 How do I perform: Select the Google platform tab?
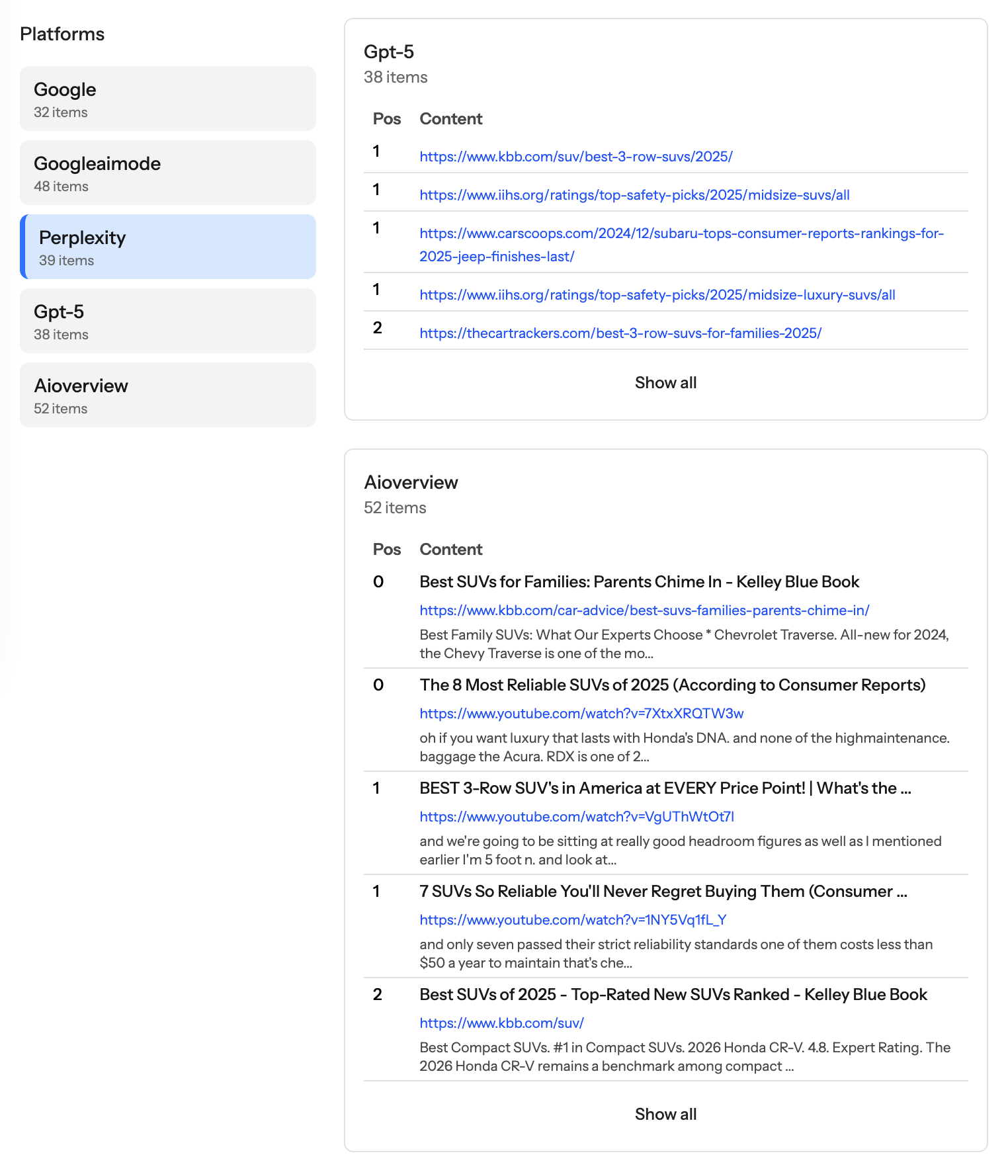167,99
